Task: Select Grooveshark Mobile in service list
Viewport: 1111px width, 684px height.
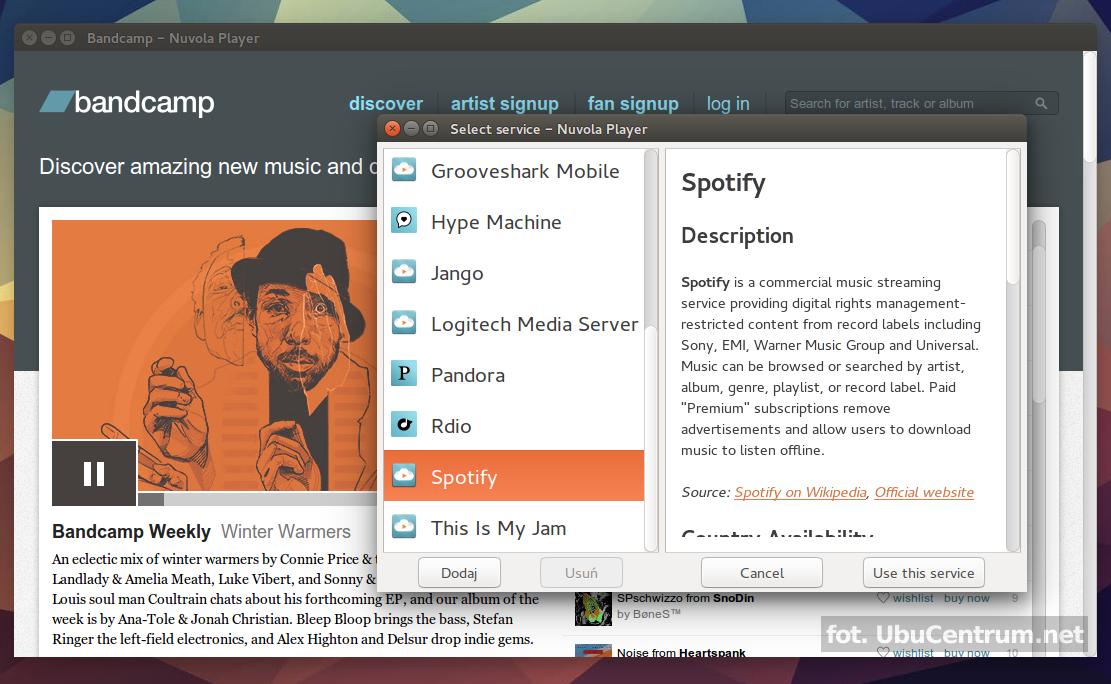Action: [x=514, y=171]
